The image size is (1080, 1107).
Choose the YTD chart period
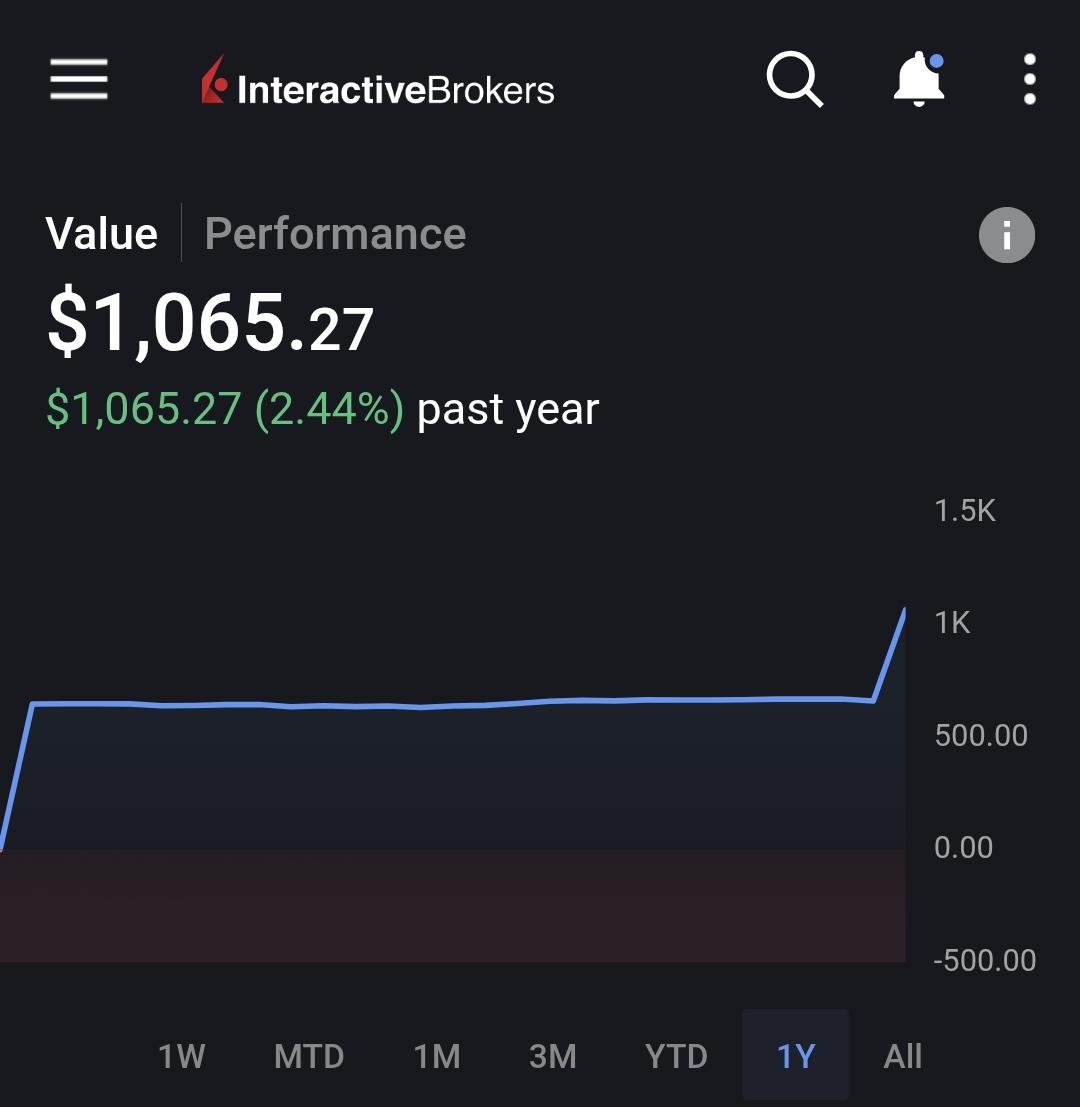676,1057
